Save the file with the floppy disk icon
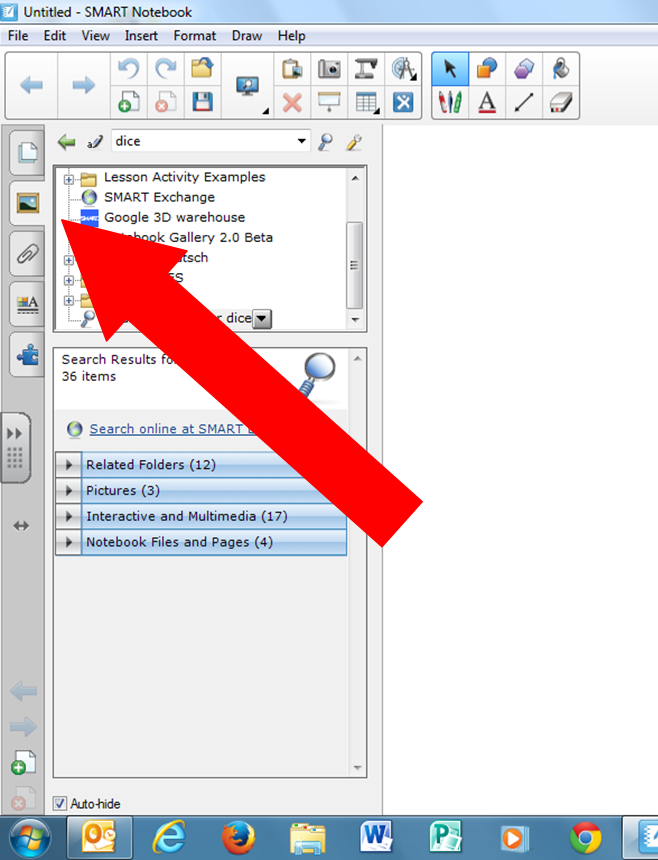Screen dimensions: 658x860 coord(202,102)
